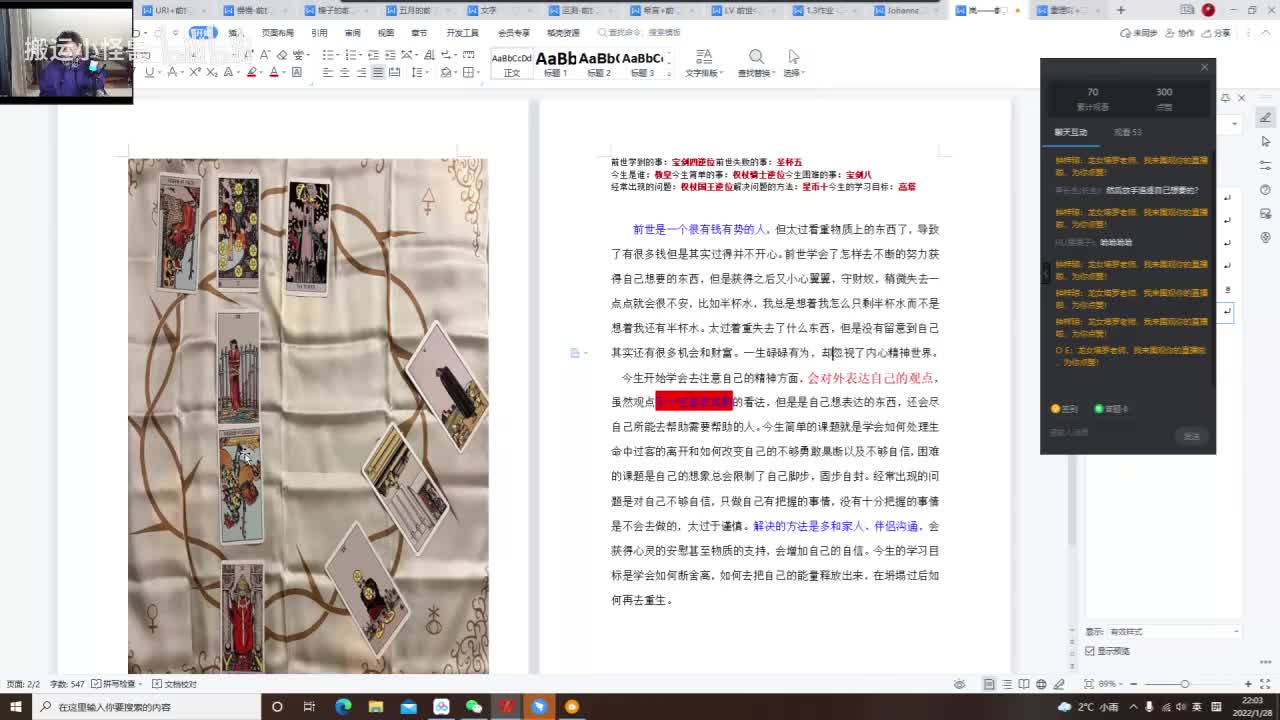
Task: Apply the Heading 3 style
Action: [x=641, y=64]
